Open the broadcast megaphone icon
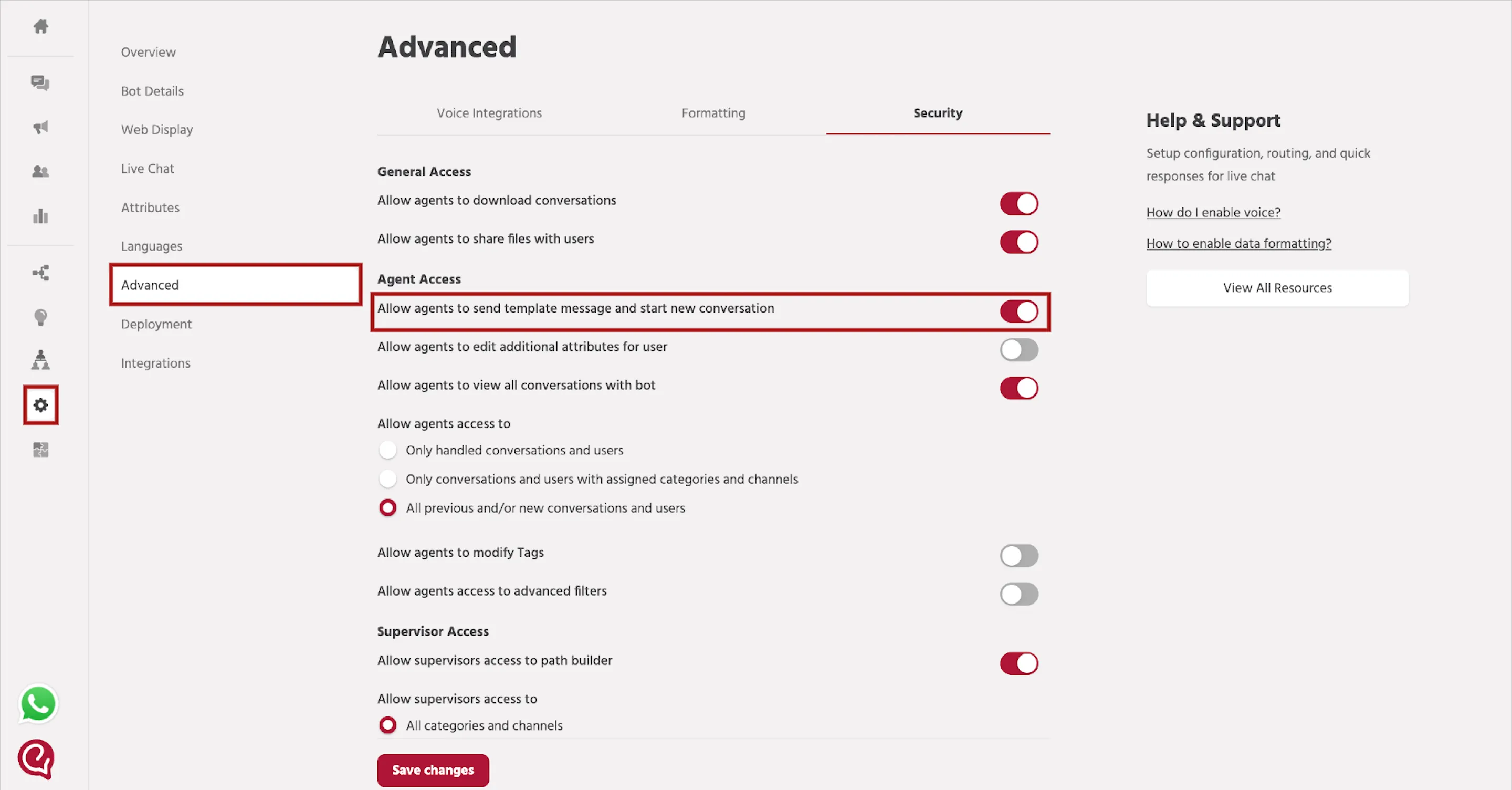The height and width of the screenshot is (790, 1512). [x=40, y=127]
